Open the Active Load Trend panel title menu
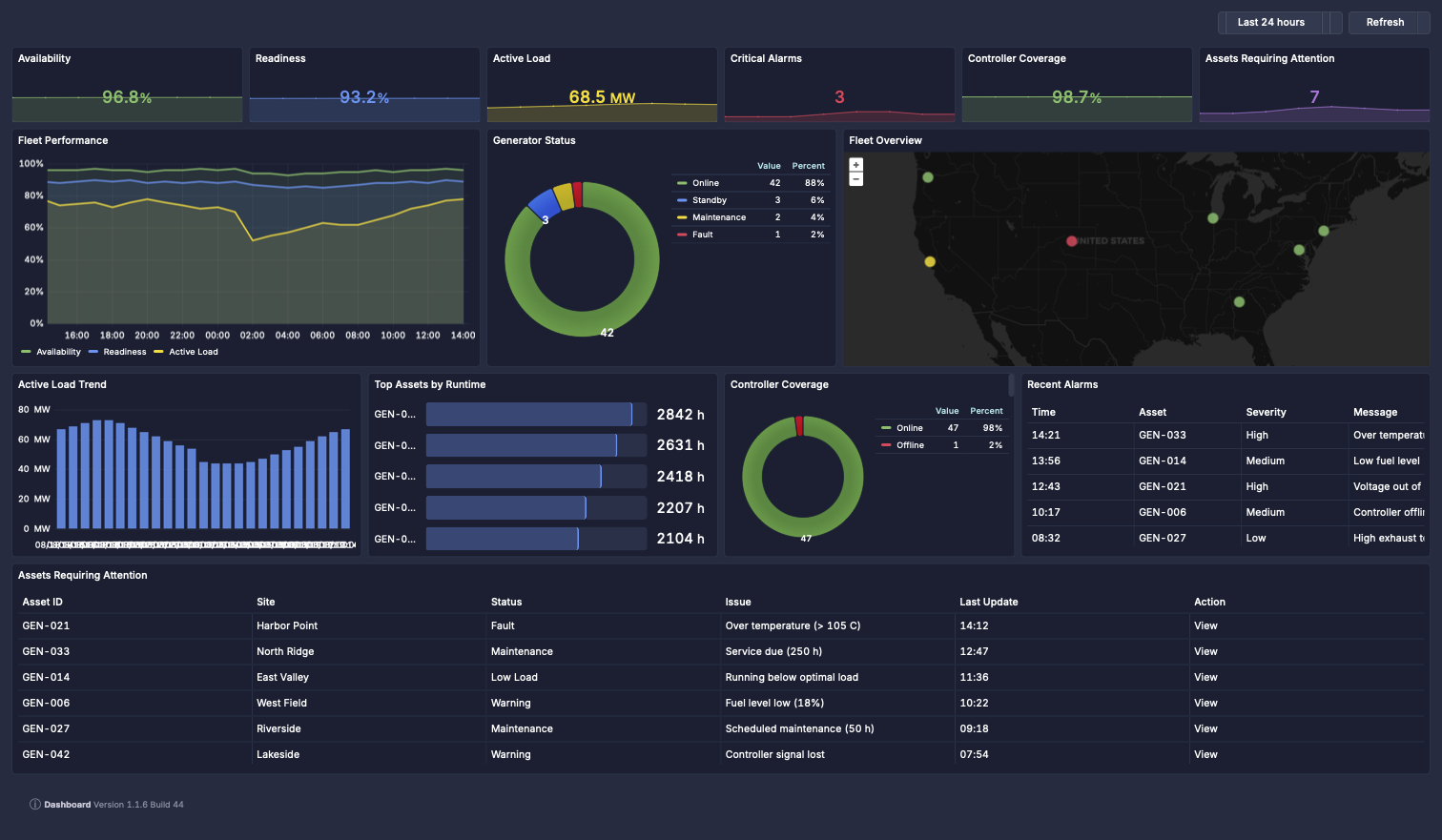 click(62, 384)
